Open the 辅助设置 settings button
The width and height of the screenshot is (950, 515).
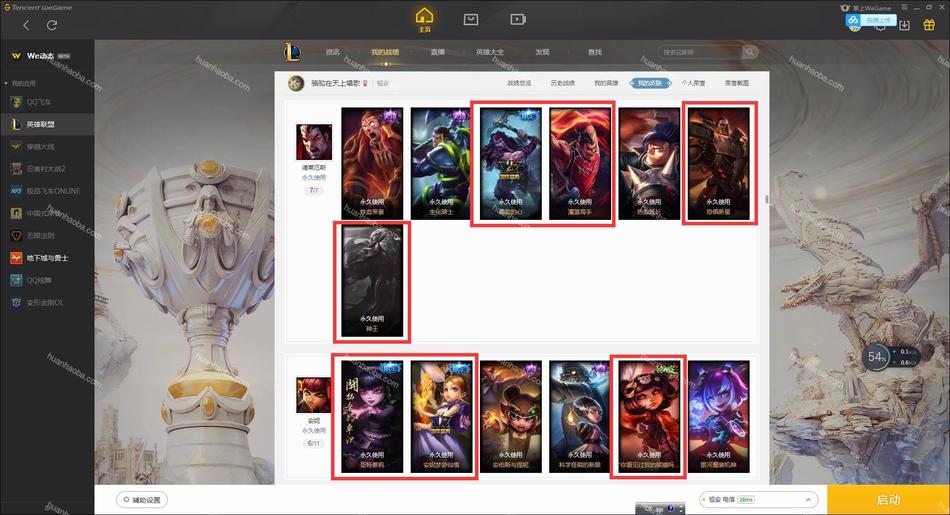pyautogui.click(x=142, y=500)
